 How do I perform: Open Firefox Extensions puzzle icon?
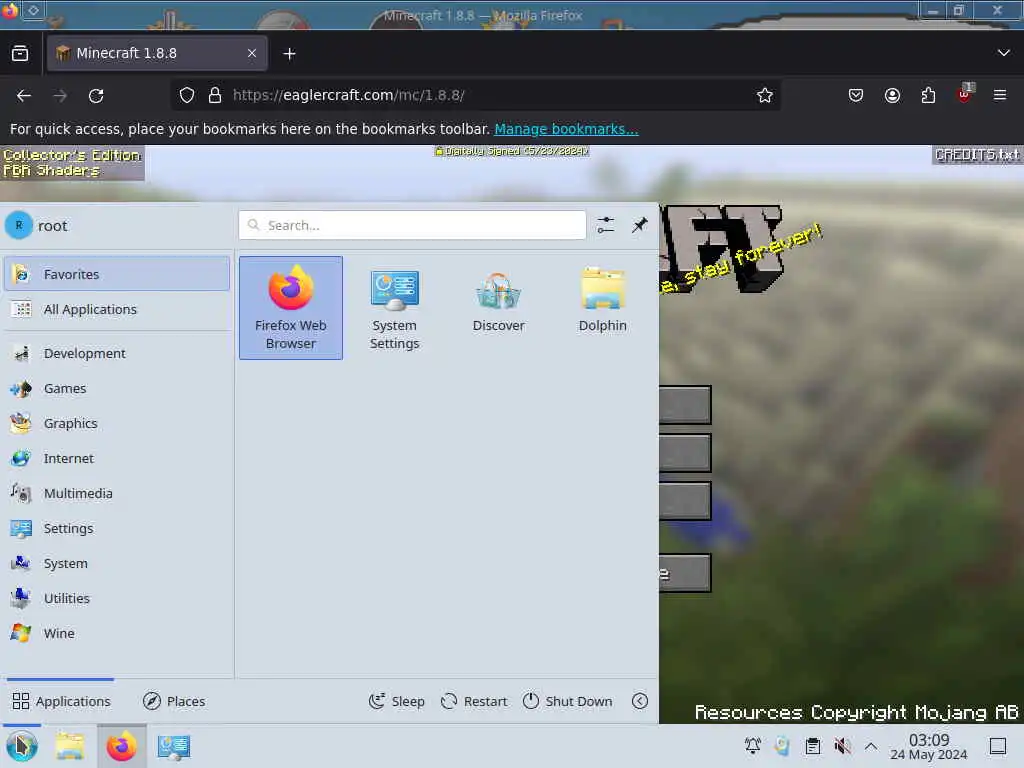point(928,95)
